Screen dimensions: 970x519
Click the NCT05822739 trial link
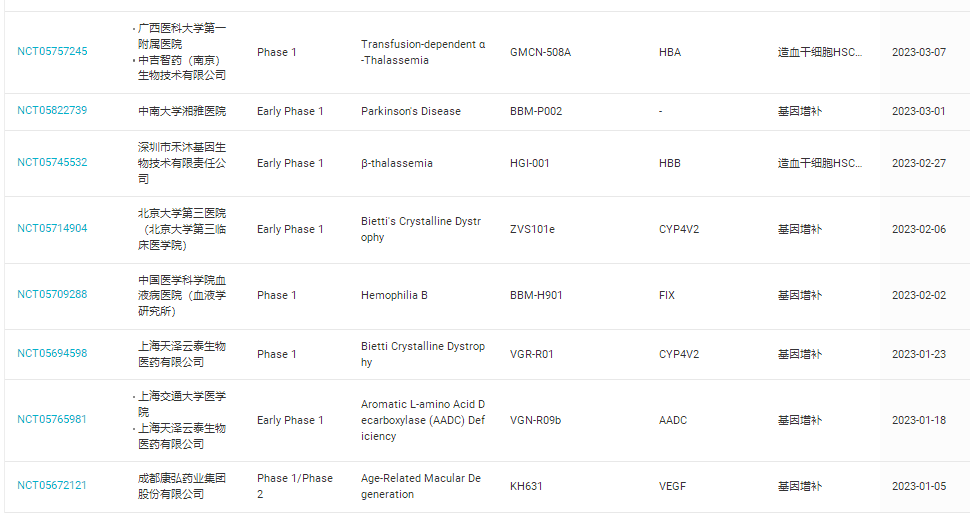[52, 111]
